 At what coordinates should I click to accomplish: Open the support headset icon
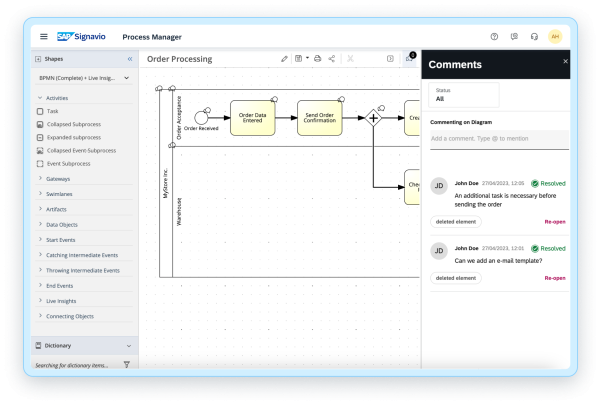click(534, 37)
